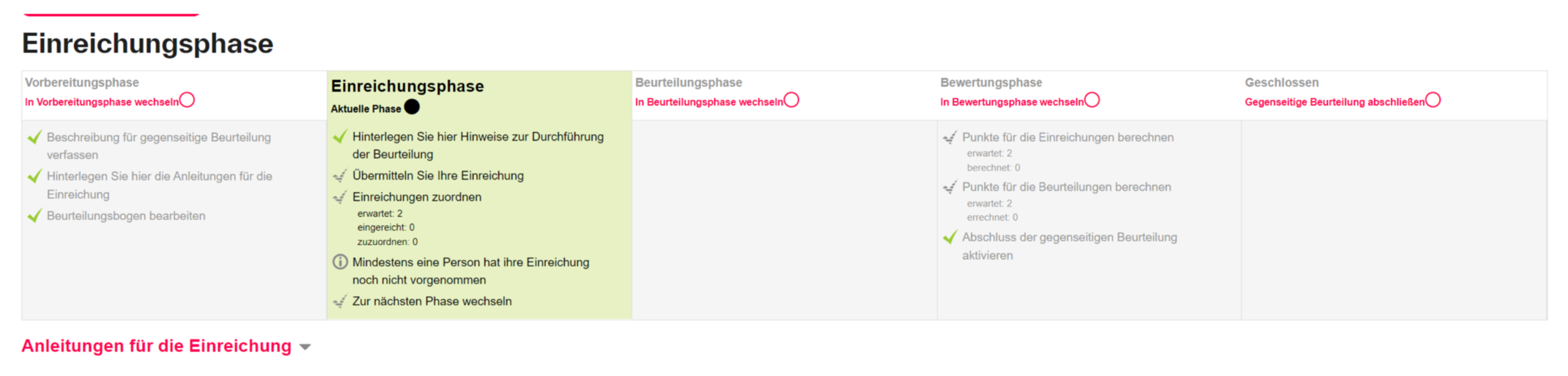Click Gegenseitige Beurteilung abschließen link

click(x=1334, y=102)
